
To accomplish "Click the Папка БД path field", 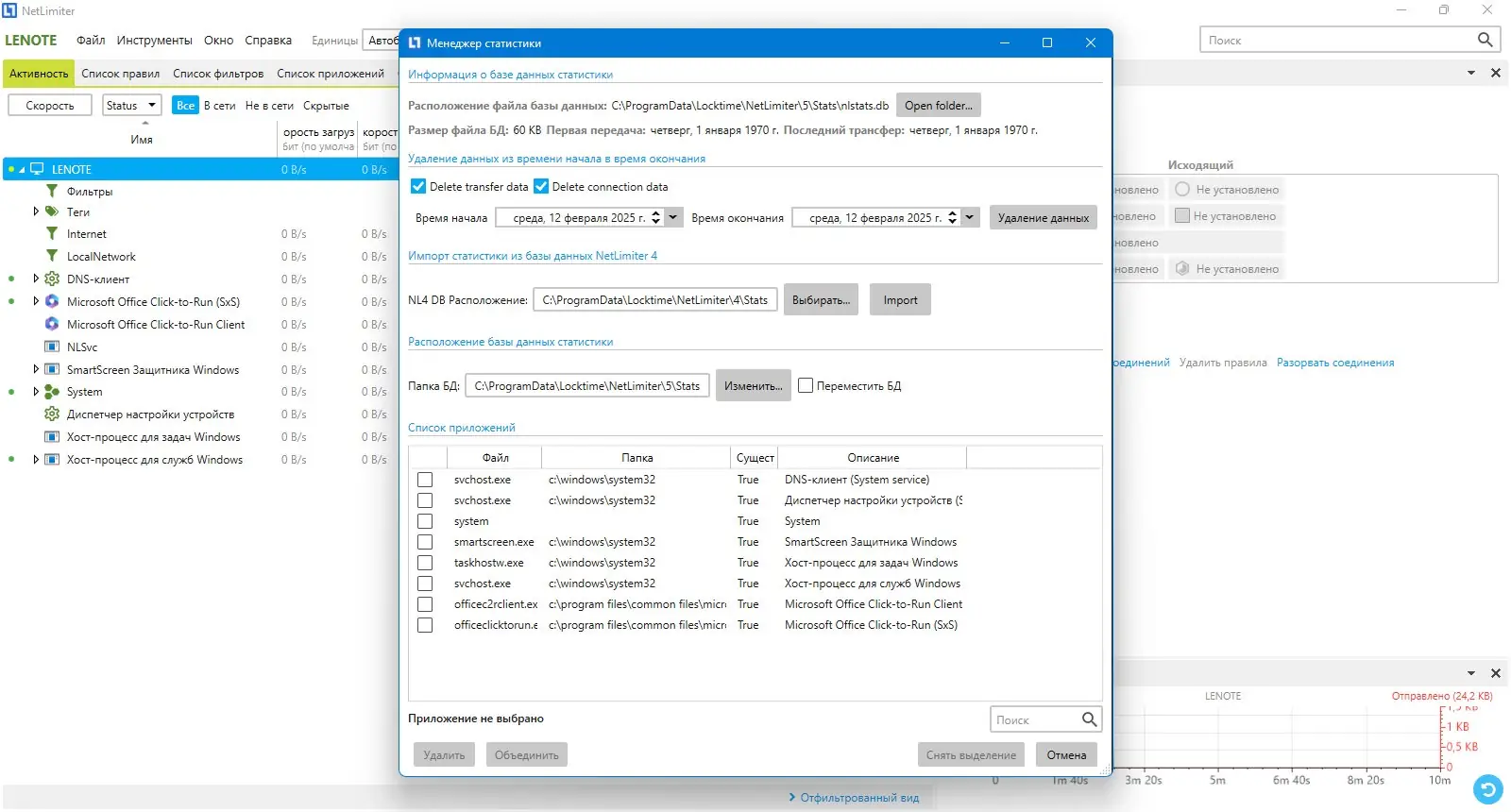I will pos(587,385).
